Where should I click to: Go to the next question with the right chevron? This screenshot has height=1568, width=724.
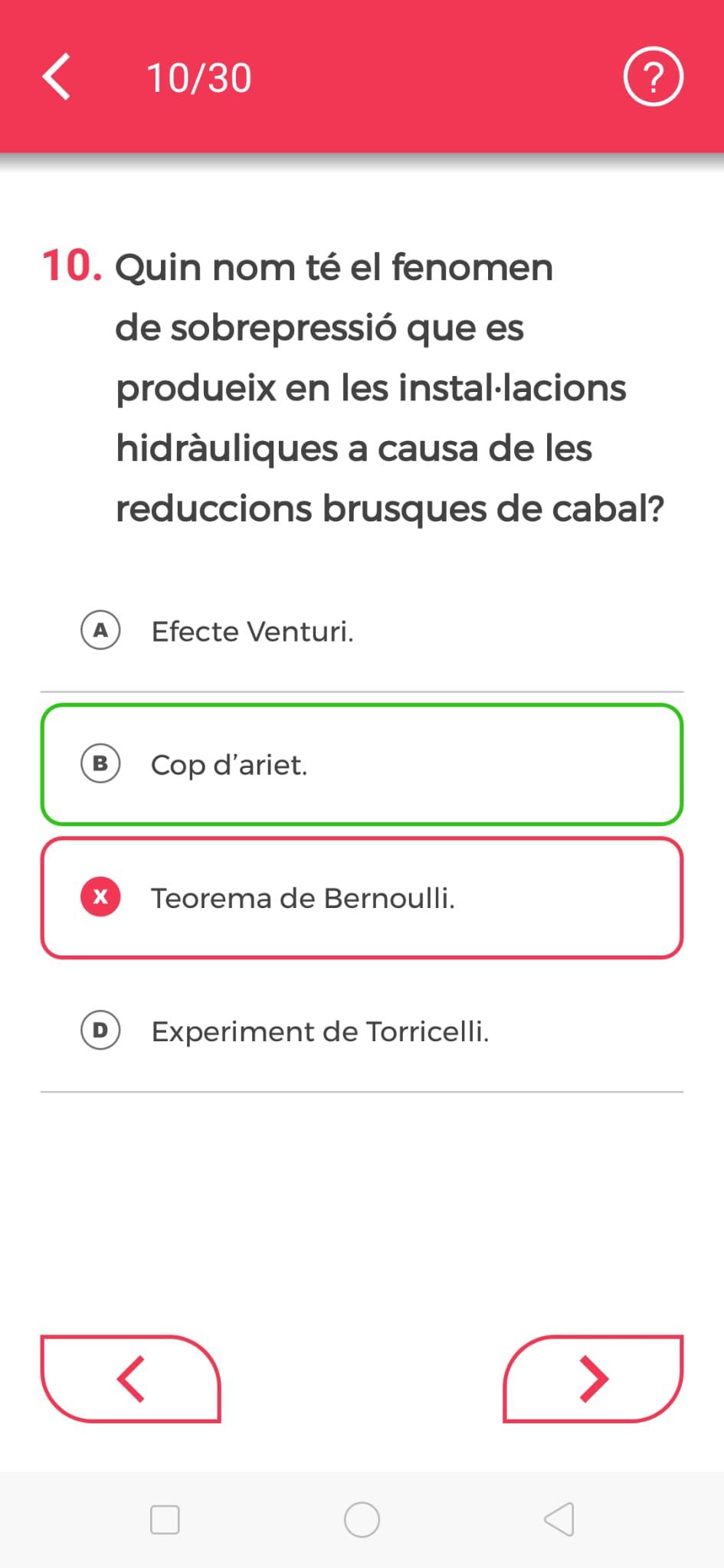pos(592,1379)
